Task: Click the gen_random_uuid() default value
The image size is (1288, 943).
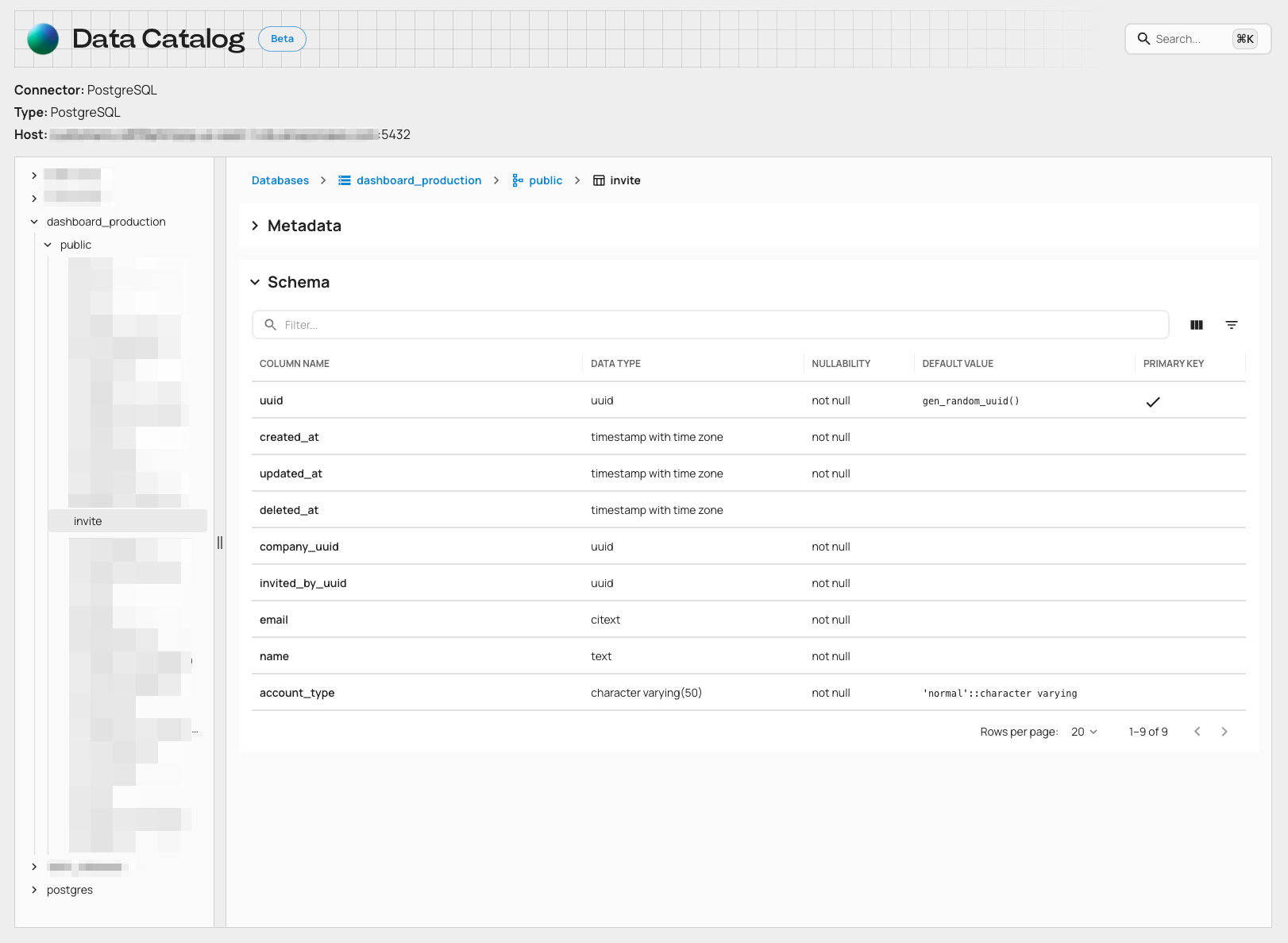Action: [x=970, y=401]
